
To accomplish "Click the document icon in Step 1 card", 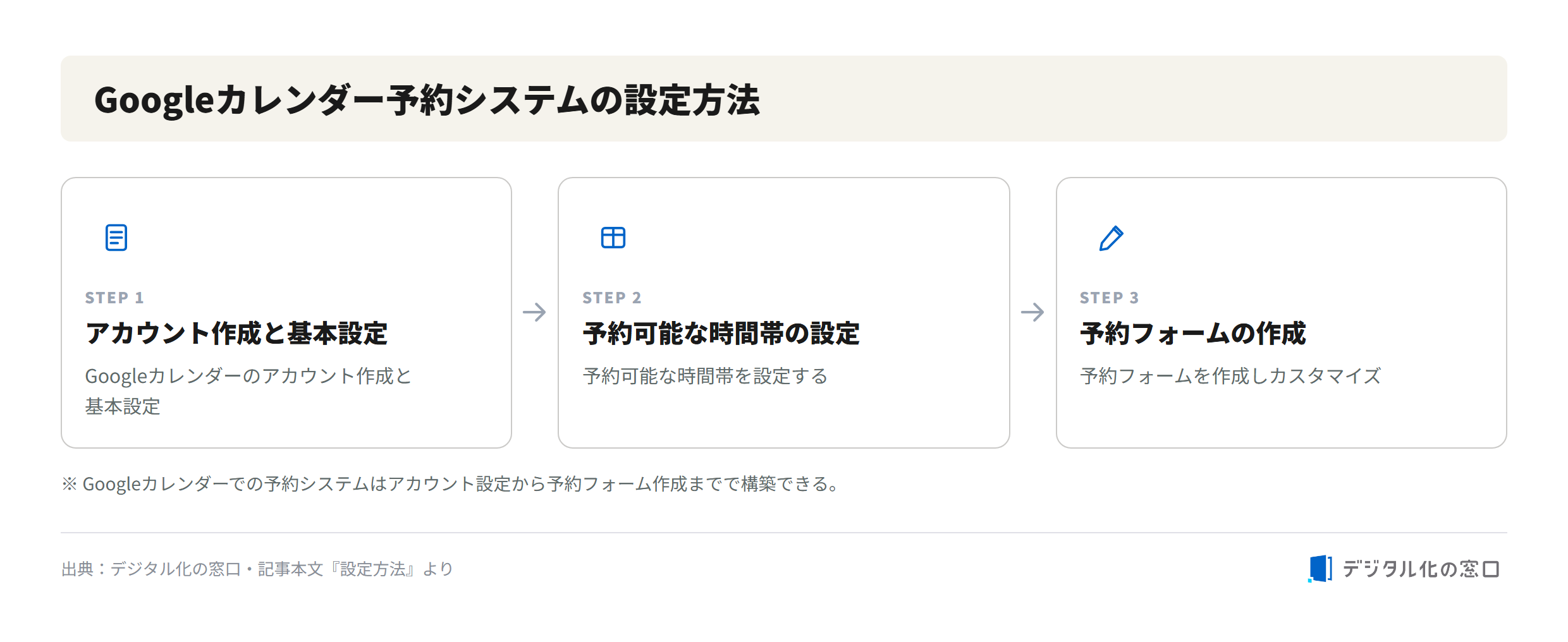I will pos(116,238).
